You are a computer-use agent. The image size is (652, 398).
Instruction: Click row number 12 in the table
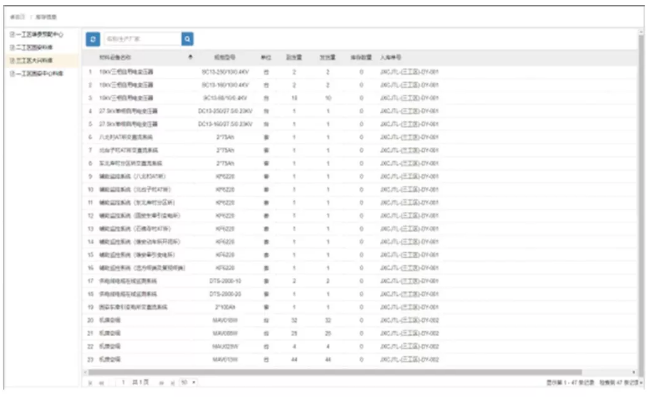click(x=90, y=216)
